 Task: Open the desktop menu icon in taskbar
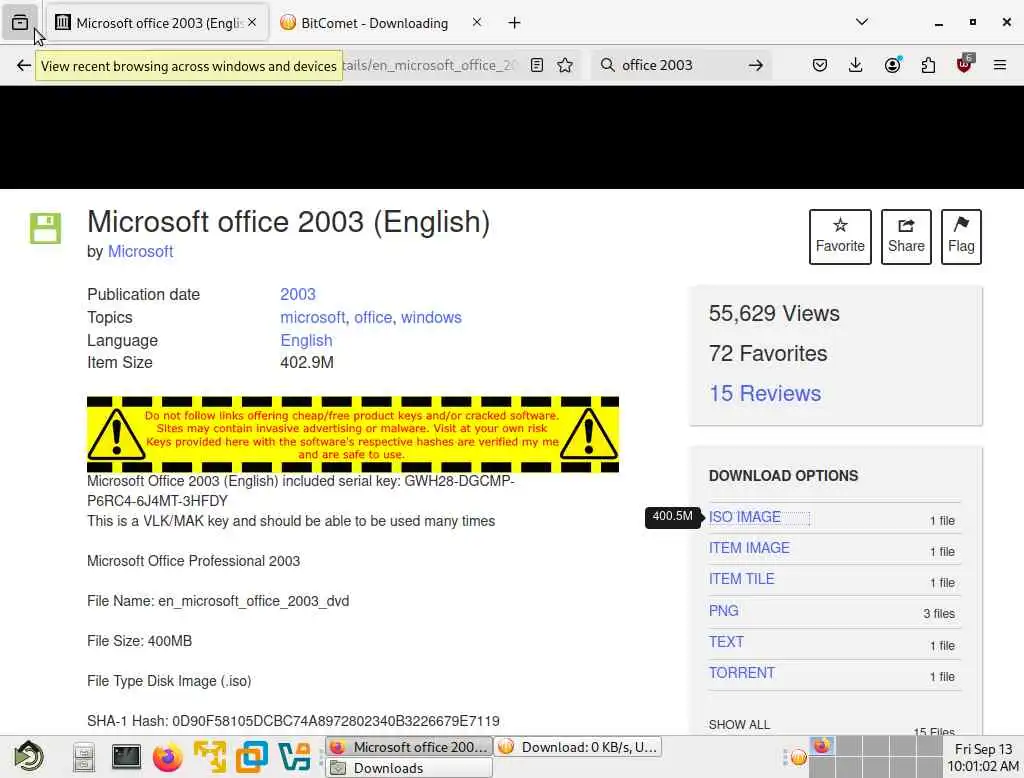29,757
